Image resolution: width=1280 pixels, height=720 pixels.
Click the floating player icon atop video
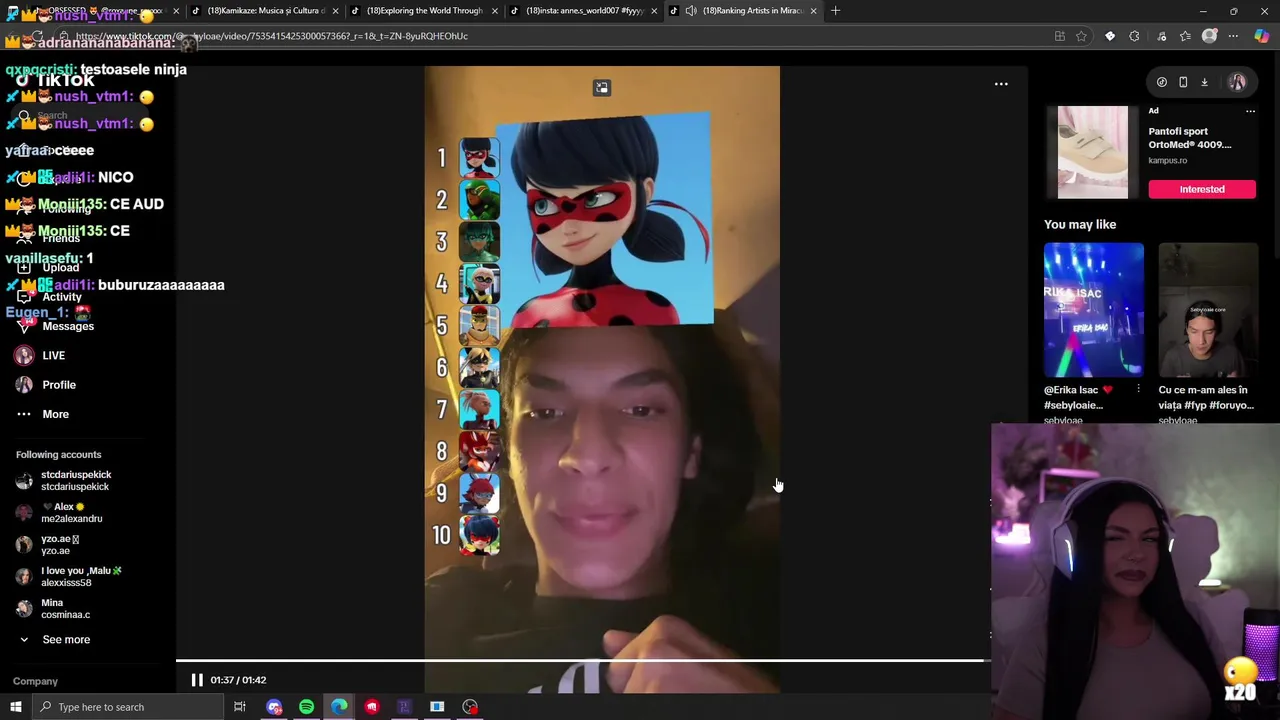tap(602, 88)
